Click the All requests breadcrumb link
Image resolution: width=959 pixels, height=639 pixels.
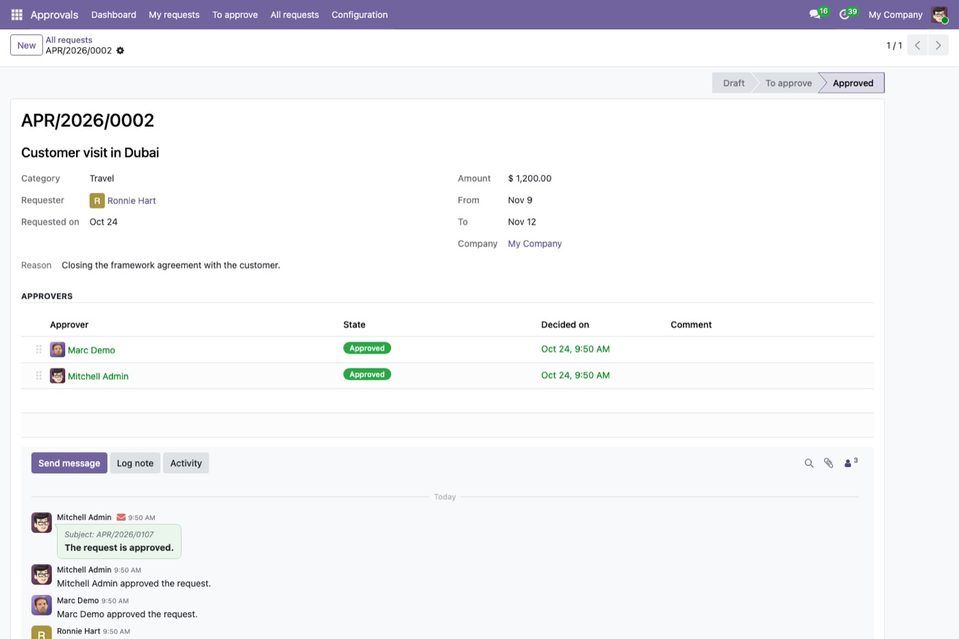69,40
